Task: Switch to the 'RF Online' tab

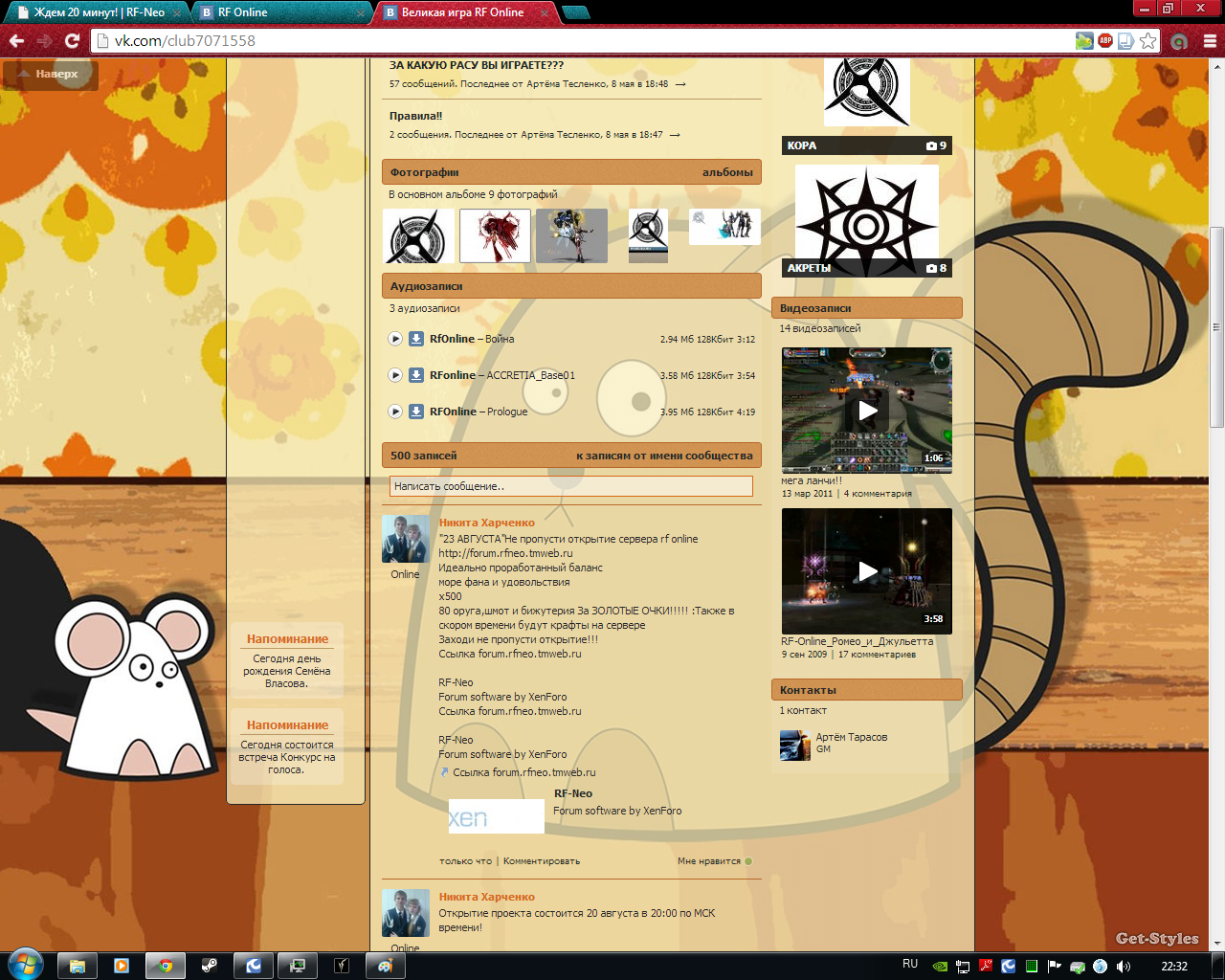Action: [x=280, y=12]
